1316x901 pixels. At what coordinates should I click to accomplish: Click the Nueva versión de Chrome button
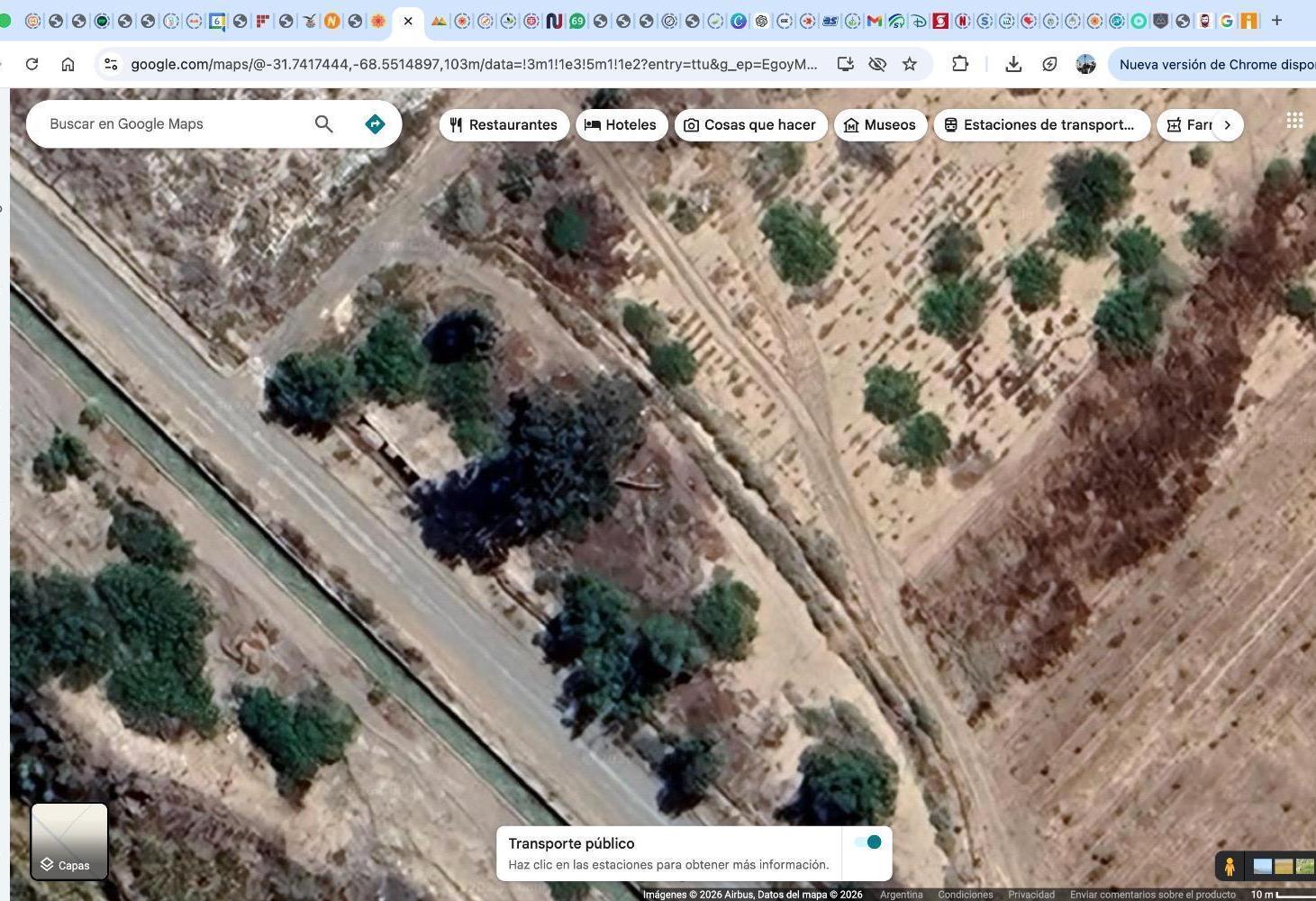point(1213,64)
